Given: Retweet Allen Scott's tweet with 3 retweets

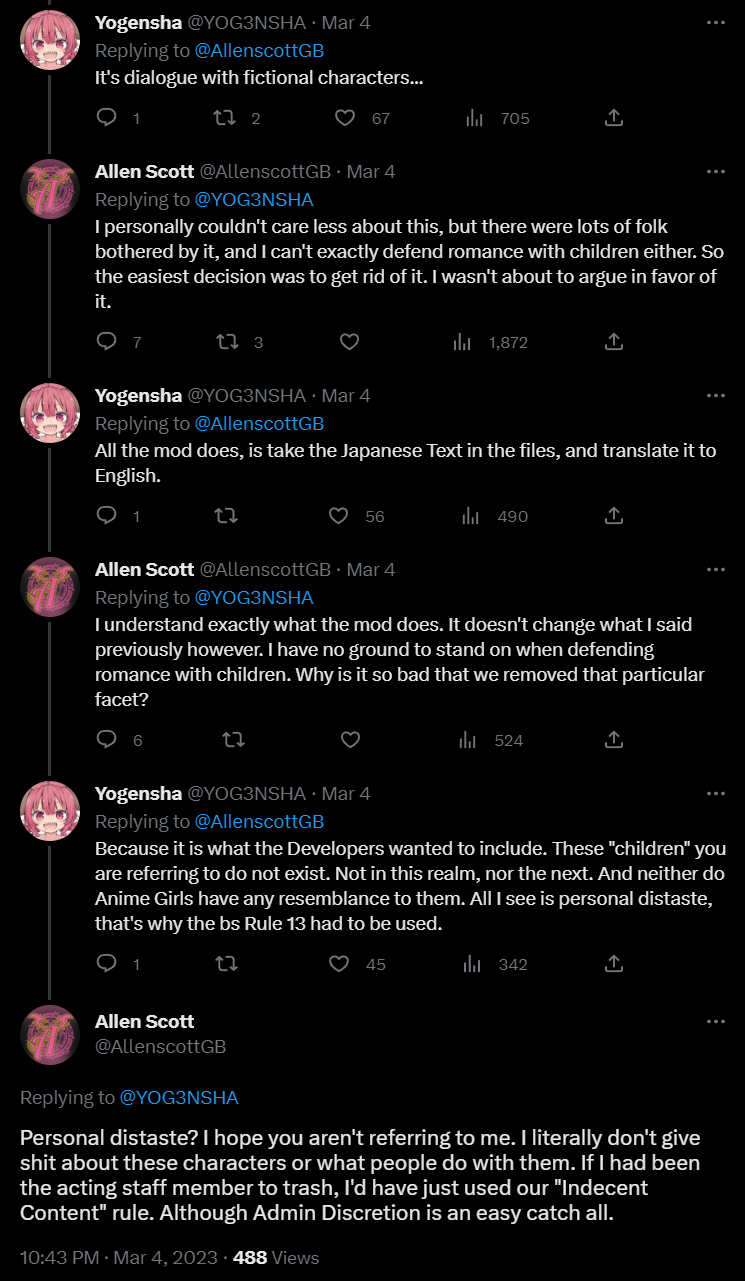Looking at the screenshot, I should point(228,342).
